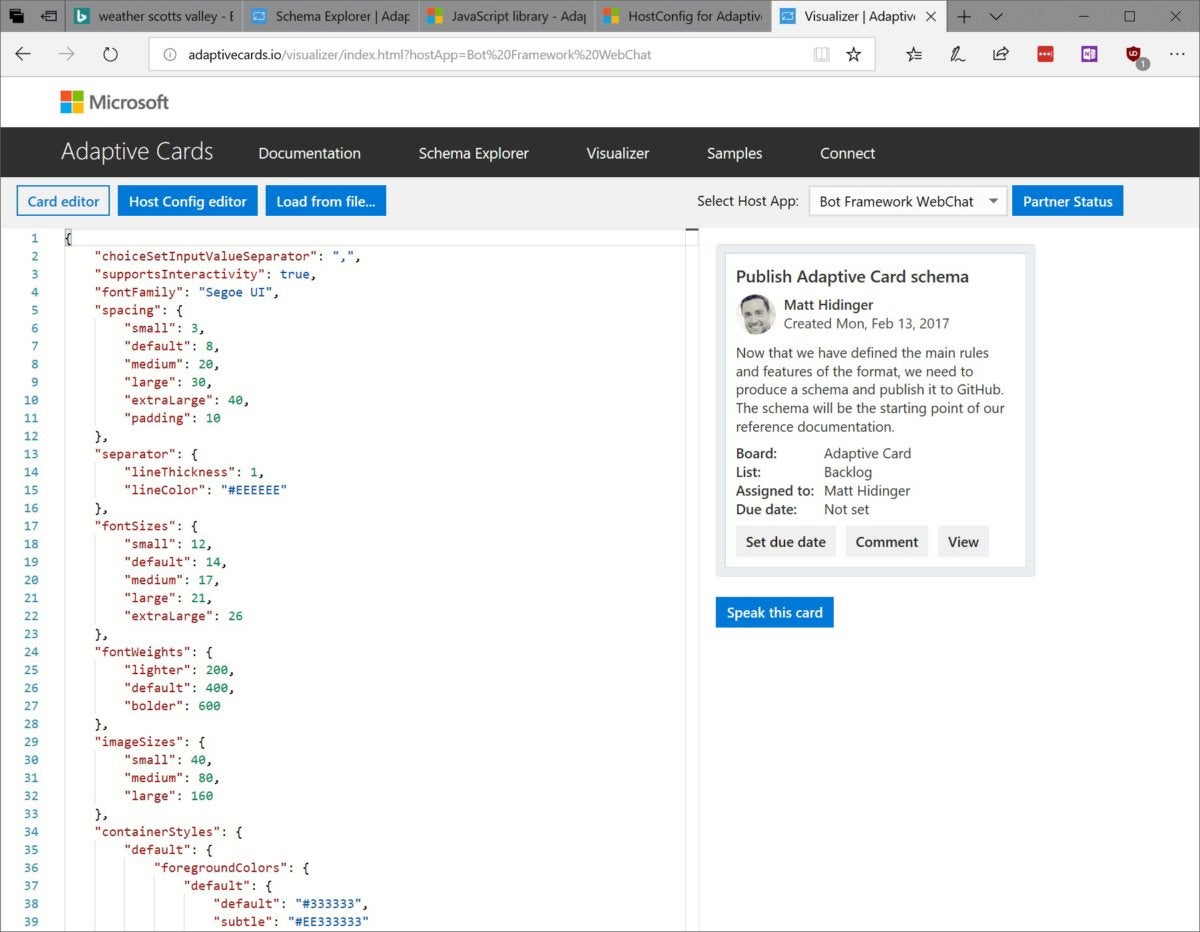The image size is (1200, 932).
Task: Click the card title Publish Adaptive Card schema
Action: click(x=852, y=277)
